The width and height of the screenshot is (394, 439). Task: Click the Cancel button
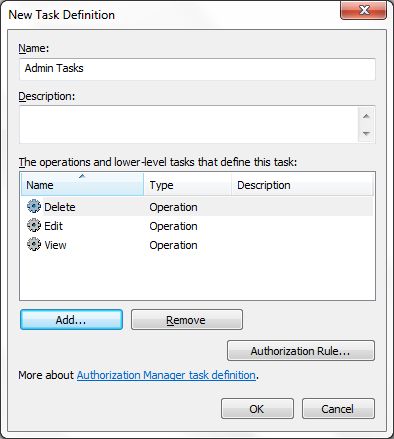point(338,409)
